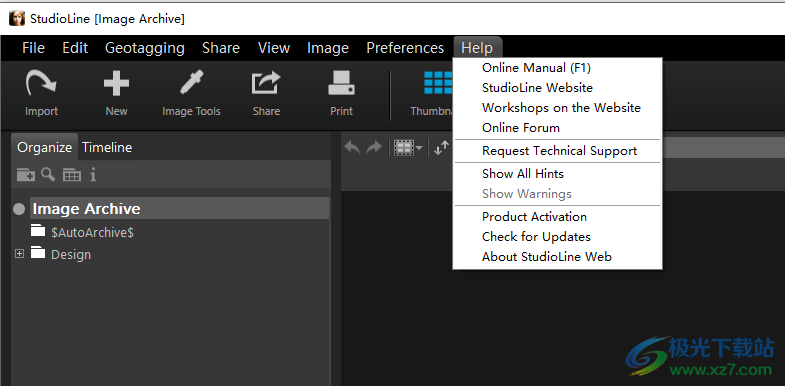This screenshot has height=386, width=785.
Task: Click the Design folder icon
Action: (x=38, y=253)
